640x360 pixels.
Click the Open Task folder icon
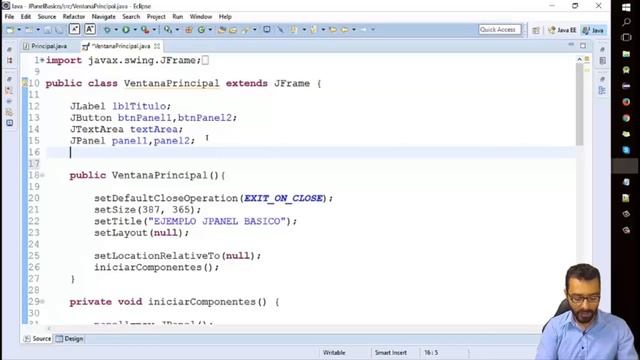[x=233, y=30]
